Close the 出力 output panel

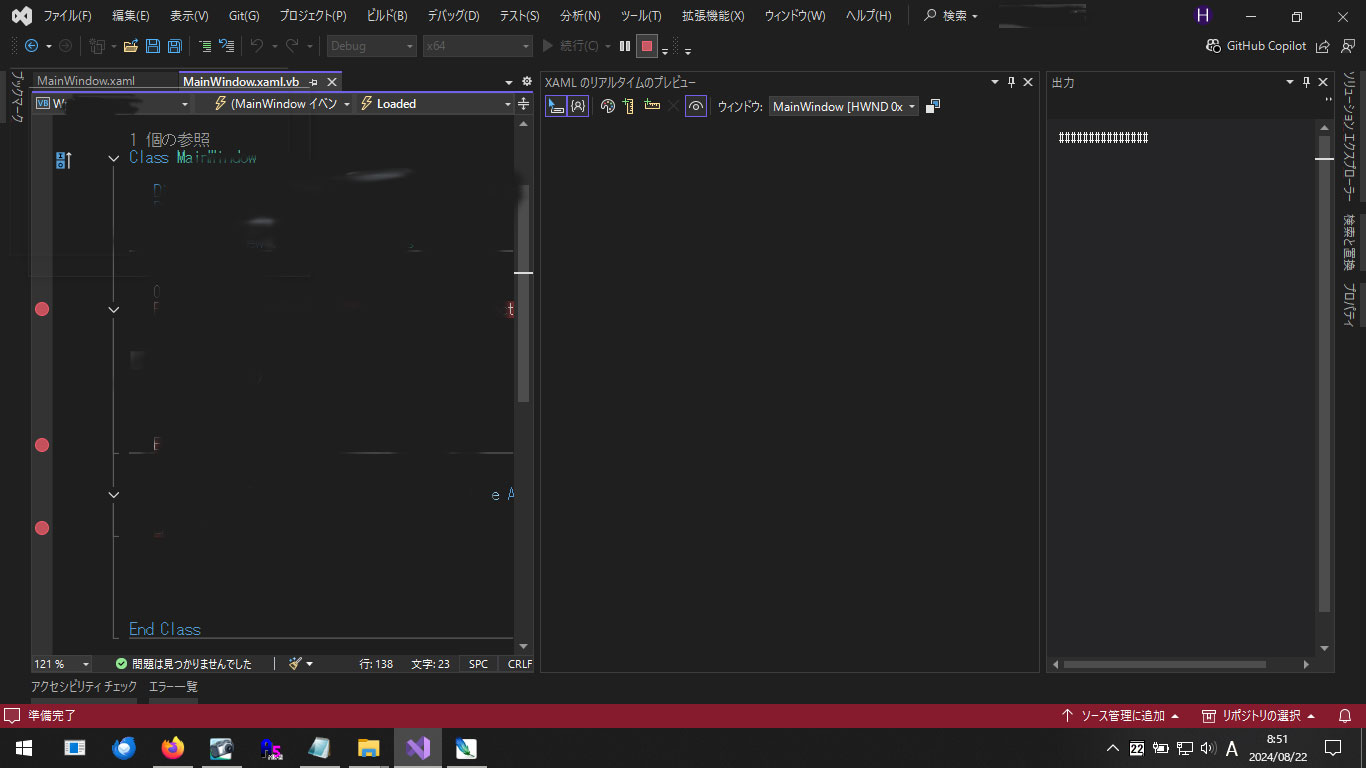pyautogui.click(x=1323, y=82)
